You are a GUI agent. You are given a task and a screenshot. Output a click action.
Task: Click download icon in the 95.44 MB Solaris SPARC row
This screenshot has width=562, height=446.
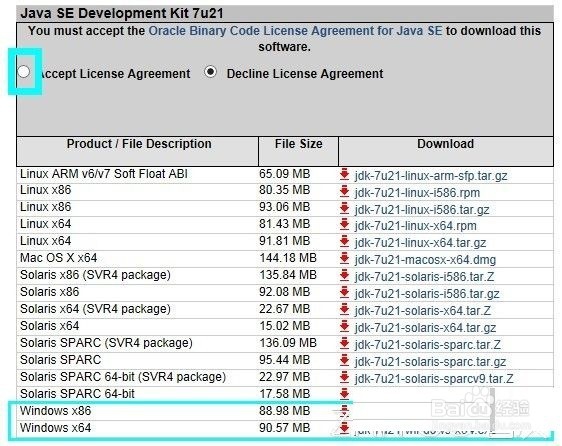[344, 360]
